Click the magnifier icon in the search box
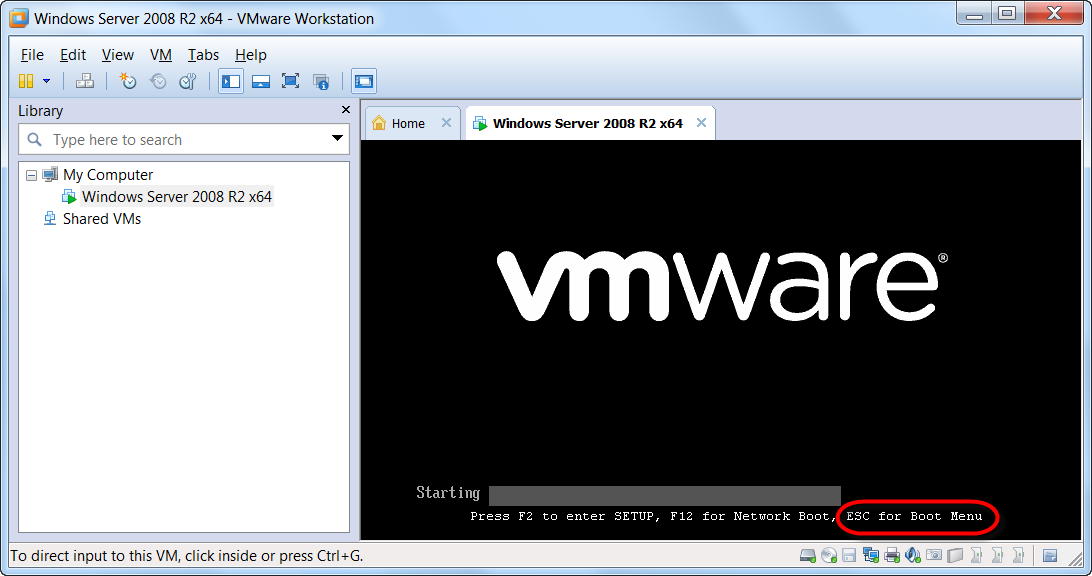The width and height of the screenshot is (1092, 576). click(x=34, y=140)
